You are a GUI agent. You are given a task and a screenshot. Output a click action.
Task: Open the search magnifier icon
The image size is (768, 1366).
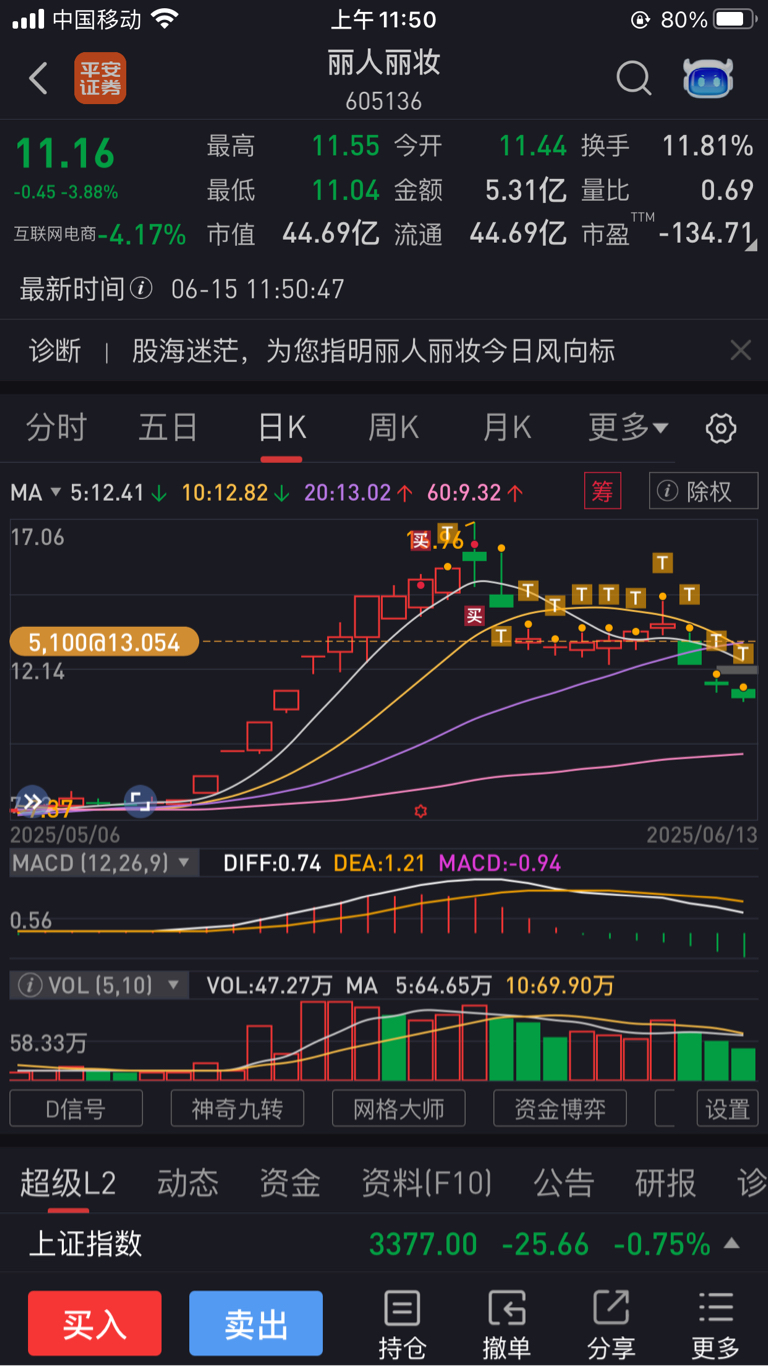(634, 78)
